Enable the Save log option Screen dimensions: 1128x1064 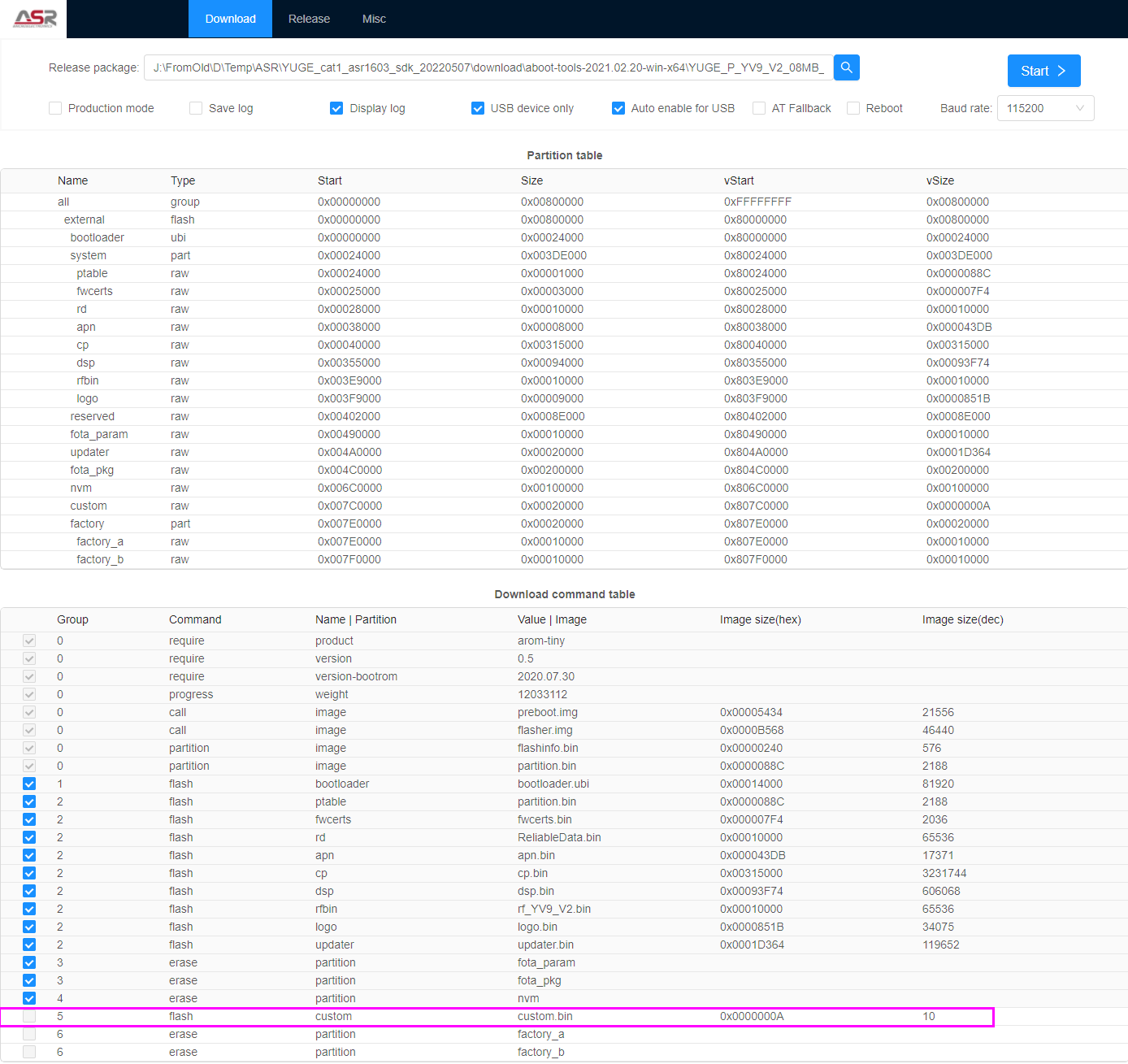195,107
